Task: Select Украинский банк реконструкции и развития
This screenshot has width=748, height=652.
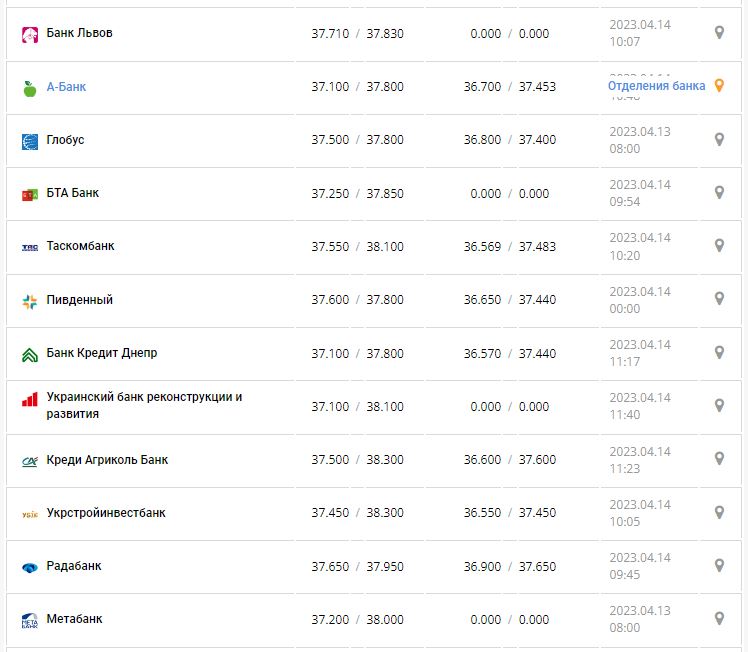Action: [144, 405]
